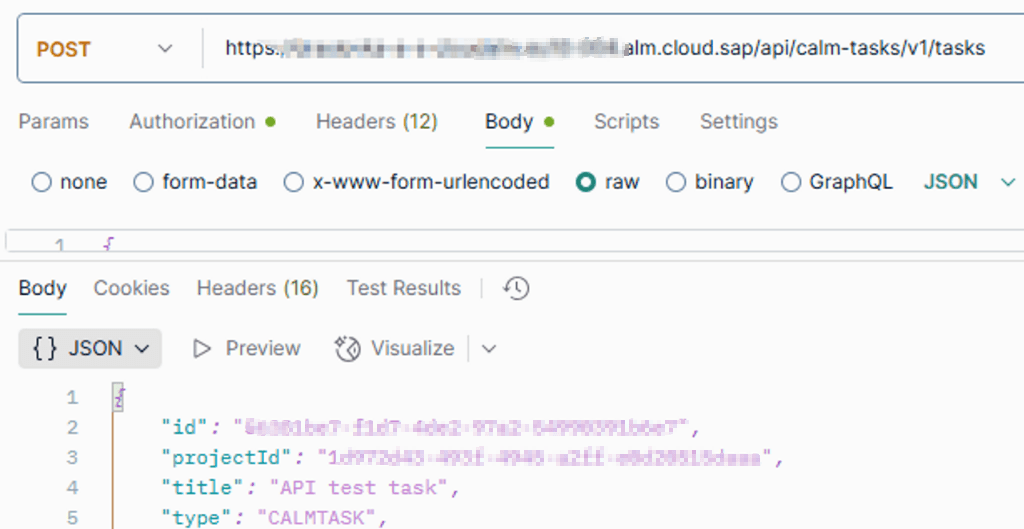Click the curly braces JSON format icon

click(x=45, y=349)
